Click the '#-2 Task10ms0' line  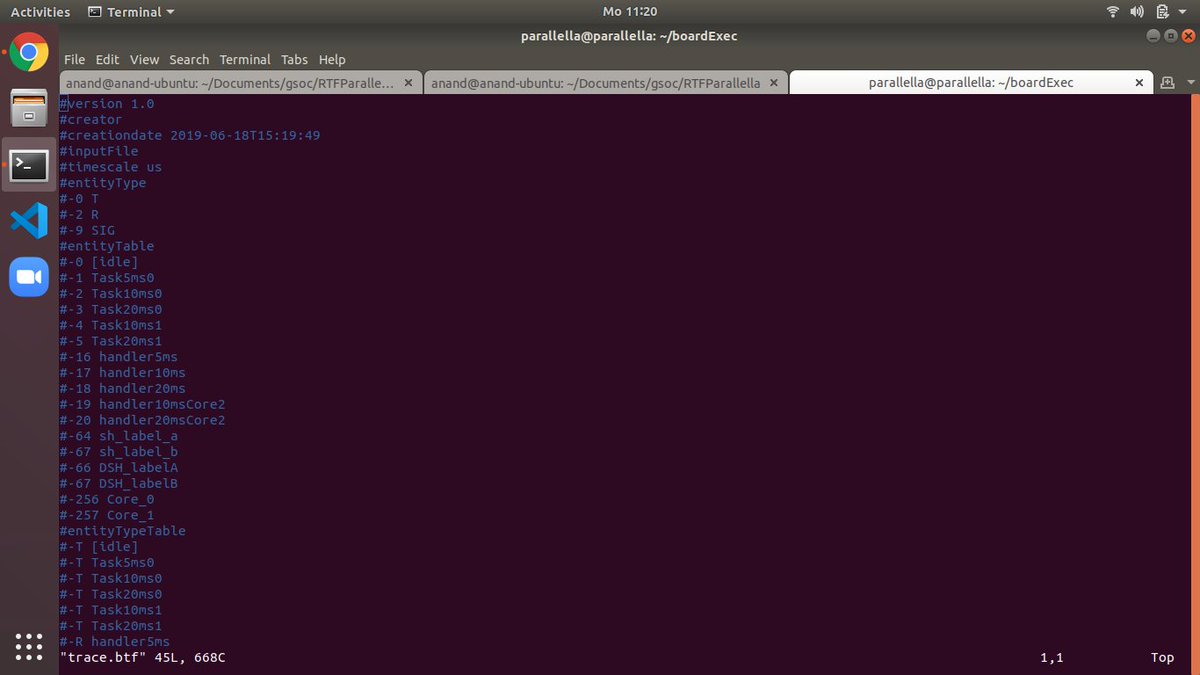point(111,294)
